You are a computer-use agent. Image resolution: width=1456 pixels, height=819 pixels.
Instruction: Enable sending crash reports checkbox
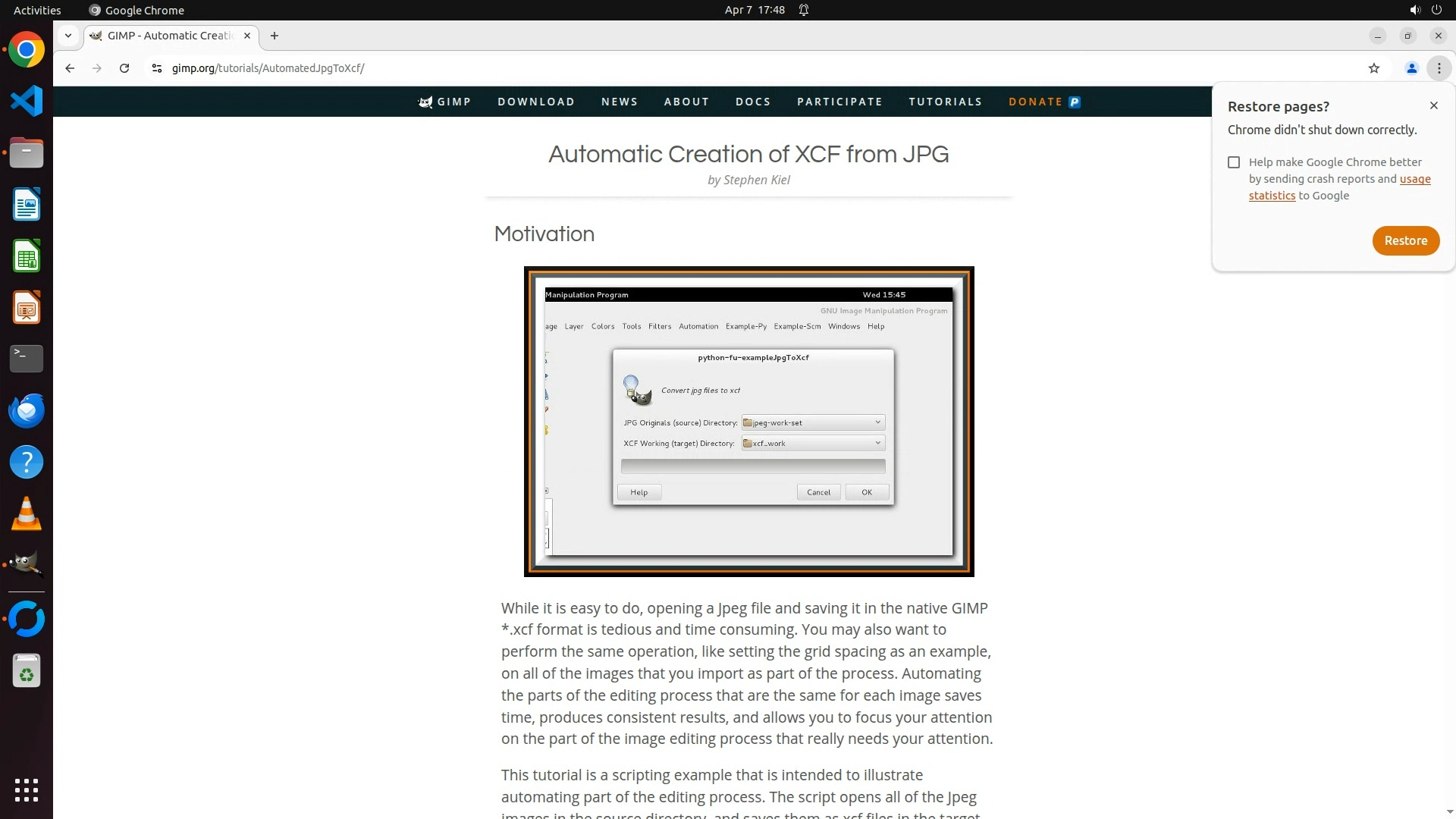1234,162
